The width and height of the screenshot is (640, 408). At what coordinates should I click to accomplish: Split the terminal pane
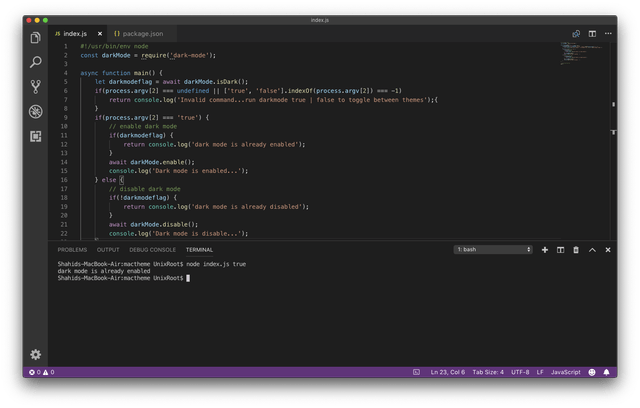pos(561,249)
